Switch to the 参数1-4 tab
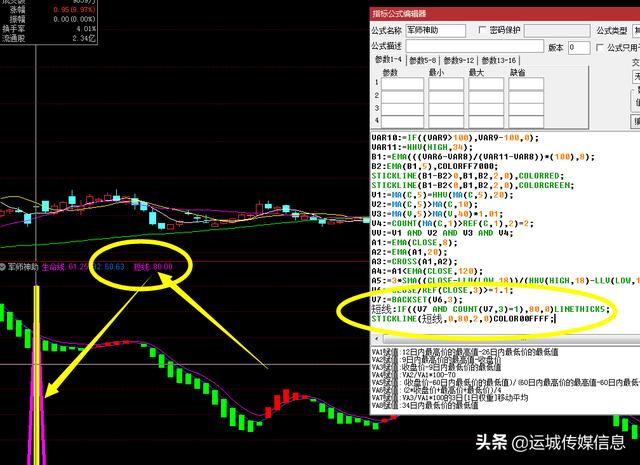Screen dimensions: 640x465 click(x=388, y=60)
